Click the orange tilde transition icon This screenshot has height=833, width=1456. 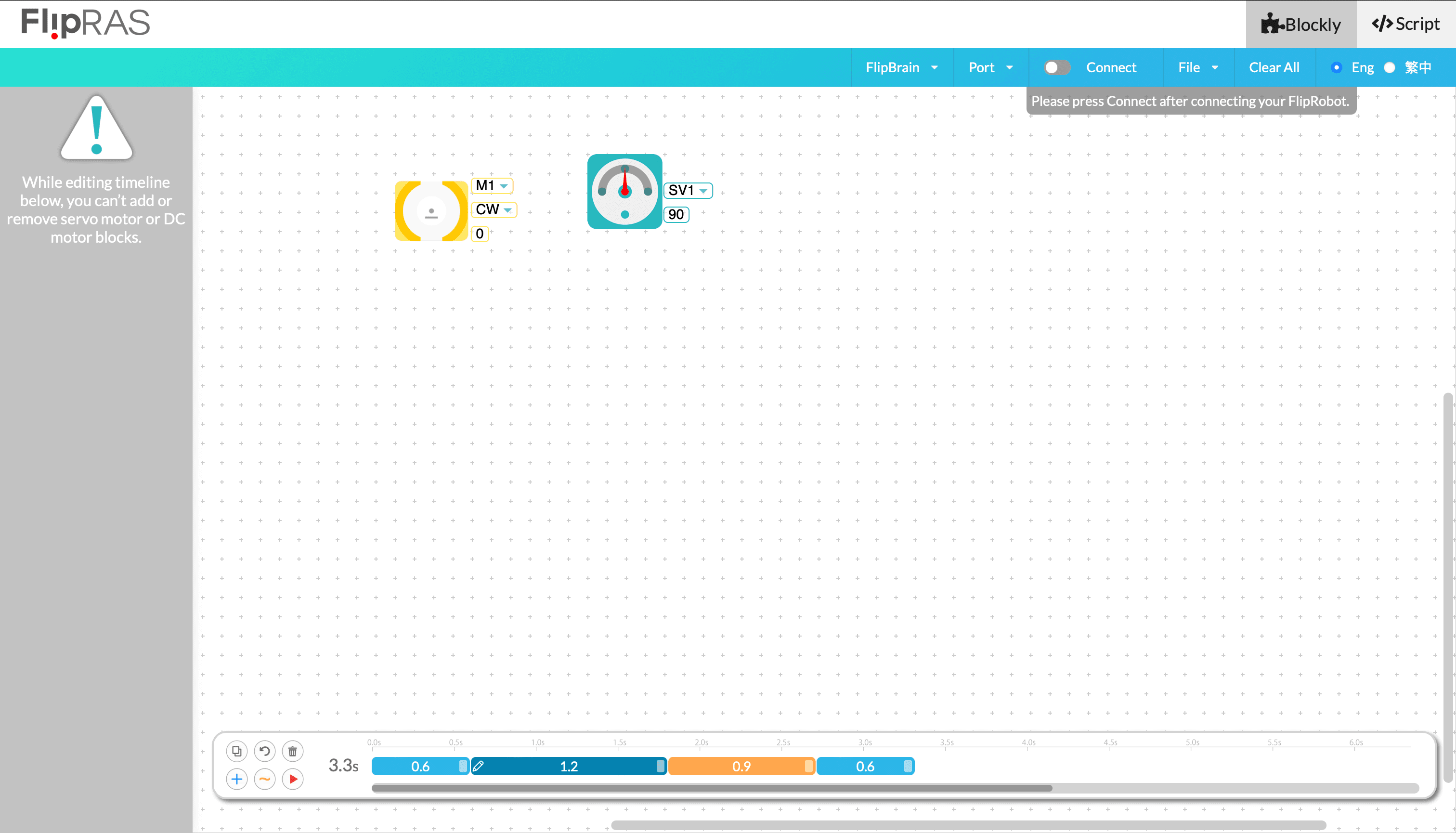tap(264, 779)
